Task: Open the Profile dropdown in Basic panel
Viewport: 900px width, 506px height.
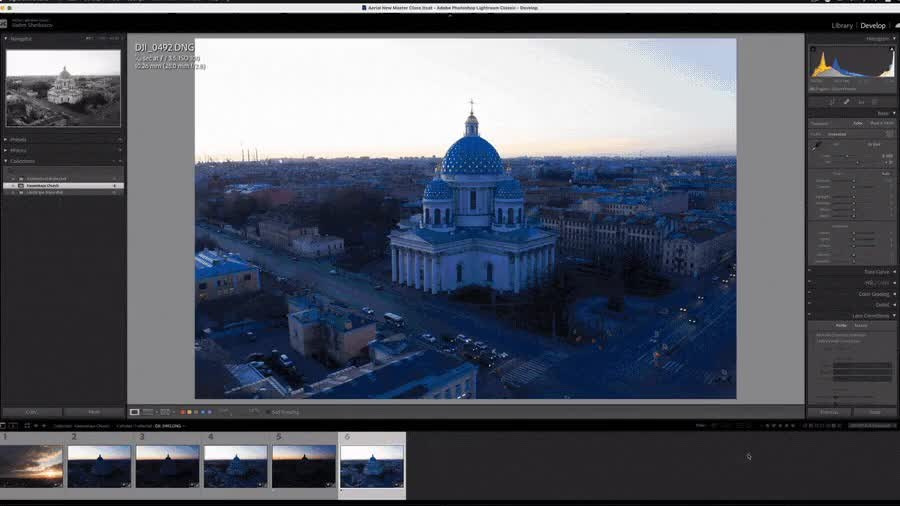Action: tap(837, 134)
